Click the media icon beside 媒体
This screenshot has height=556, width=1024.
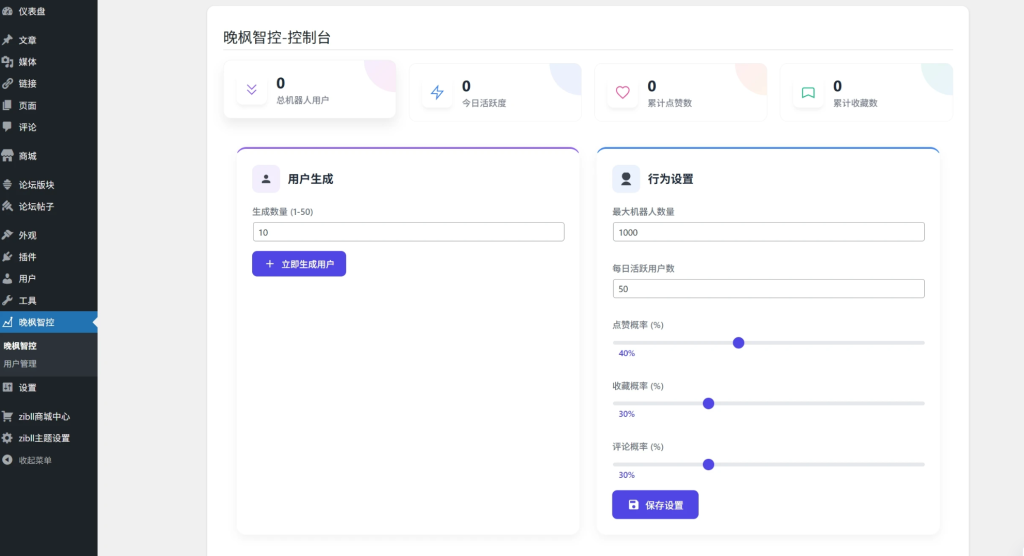tap(7, 61)
